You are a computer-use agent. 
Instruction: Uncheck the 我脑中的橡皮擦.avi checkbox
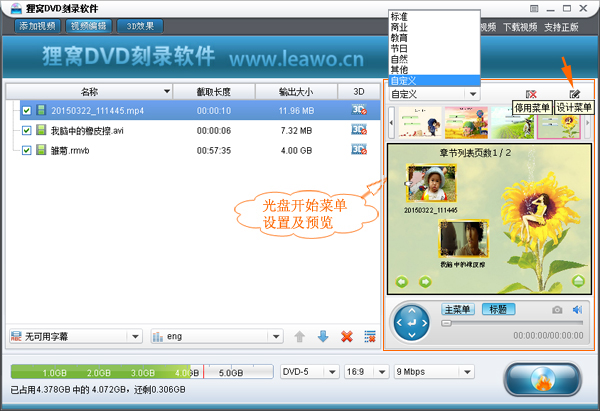click(26, 130)
